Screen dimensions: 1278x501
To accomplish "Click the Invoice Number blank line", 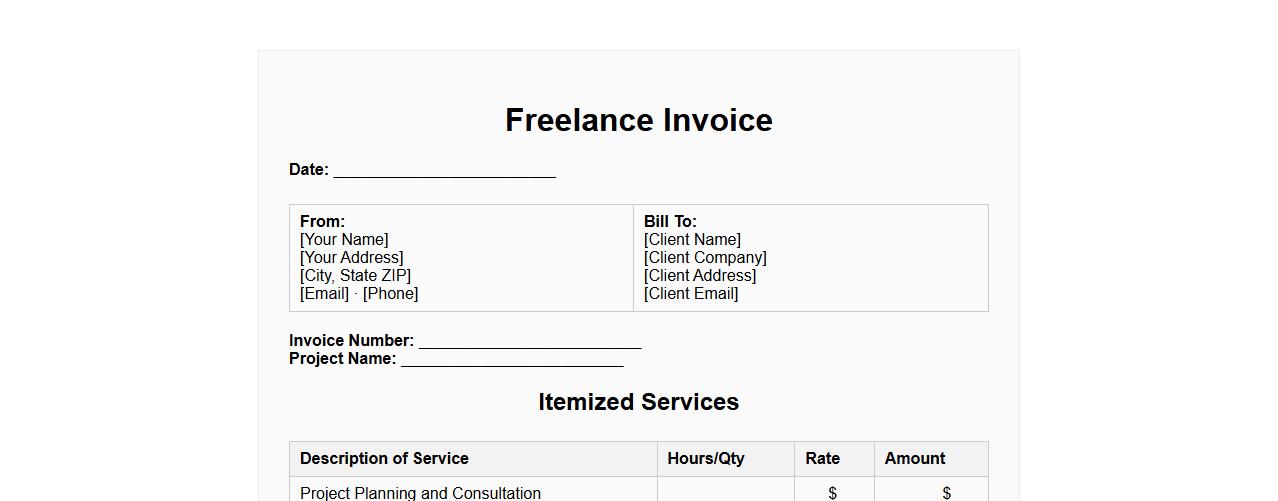I will pyautogui.click(x=530, y=341).
